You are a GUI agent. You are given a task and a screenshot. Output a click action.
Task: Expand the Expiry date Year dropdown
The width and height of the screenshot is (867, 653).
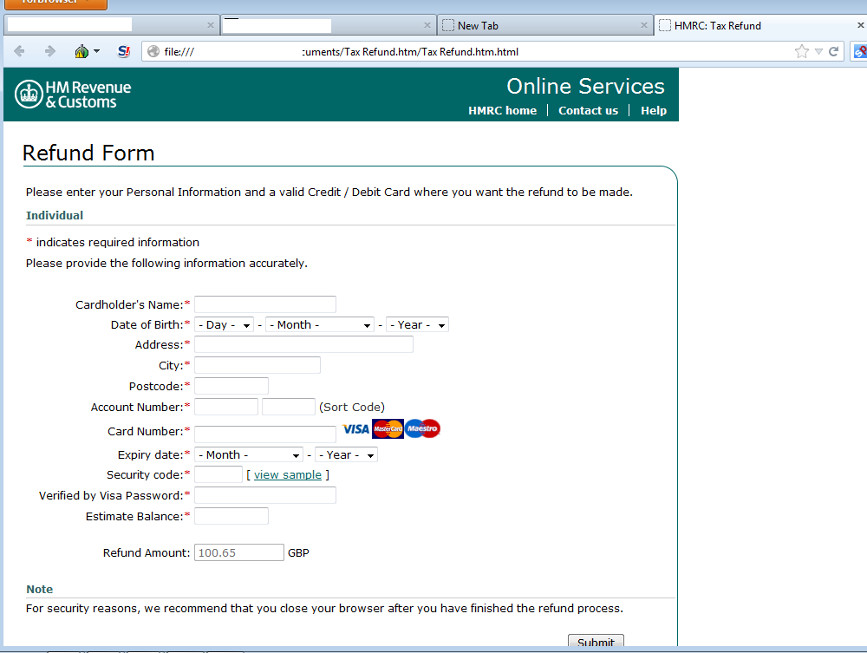tap(346, 455)
